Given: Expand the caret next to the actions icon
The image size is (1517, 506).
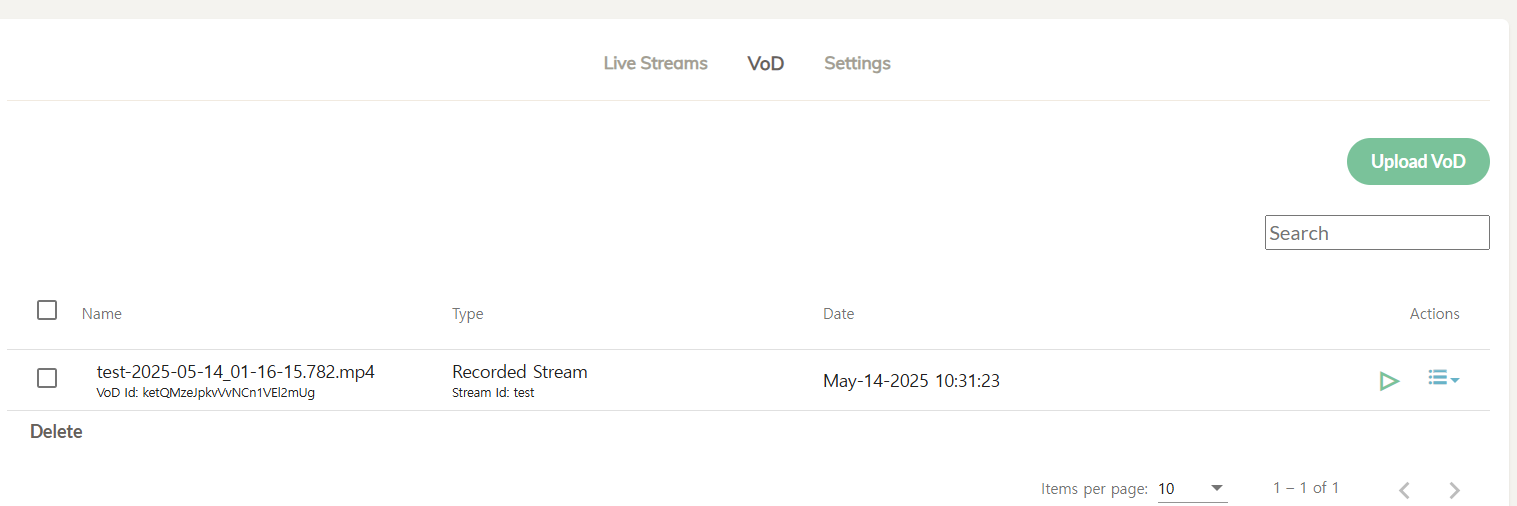Looking at the screenshot, I should (1455, 380).
